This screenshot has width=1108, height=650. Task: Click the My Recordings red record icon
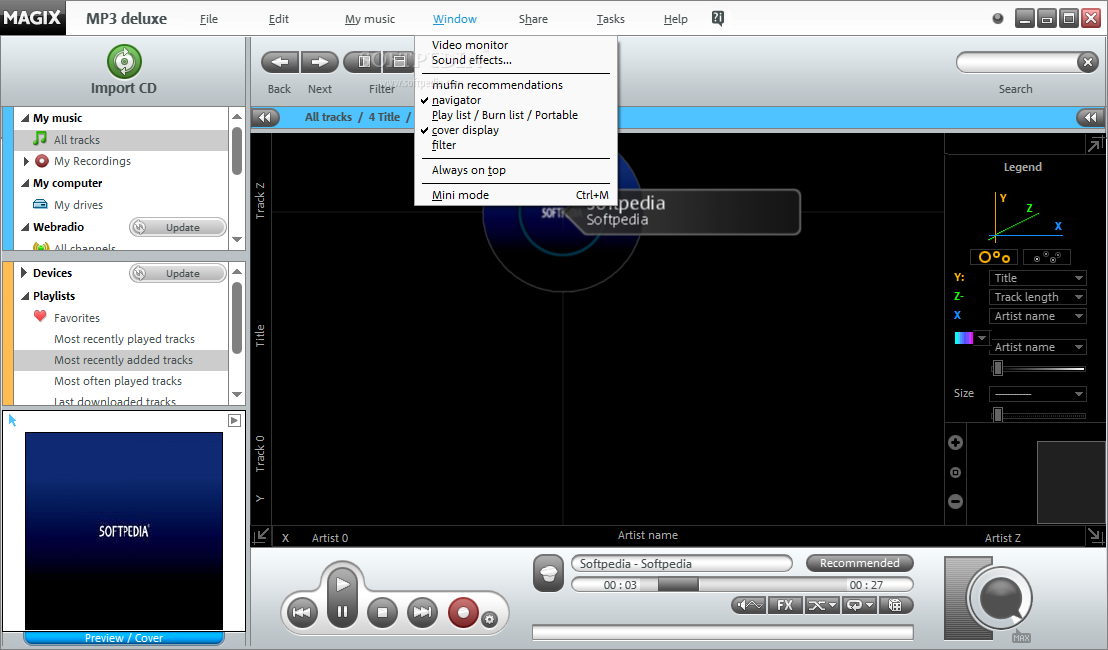pyautogui.click(x=42, y=161)
